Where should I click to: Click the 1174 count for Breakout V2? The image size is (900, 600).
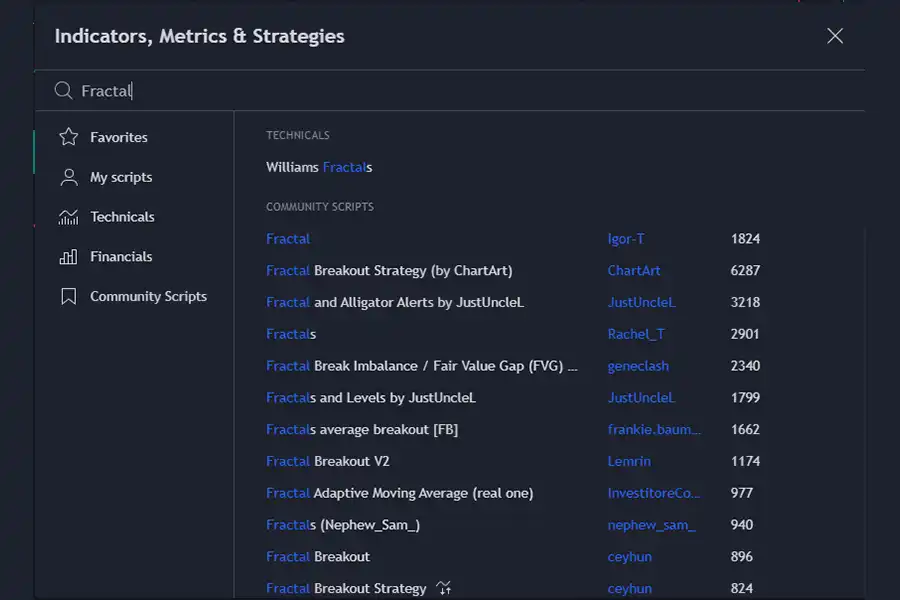(x=745, y=461)
